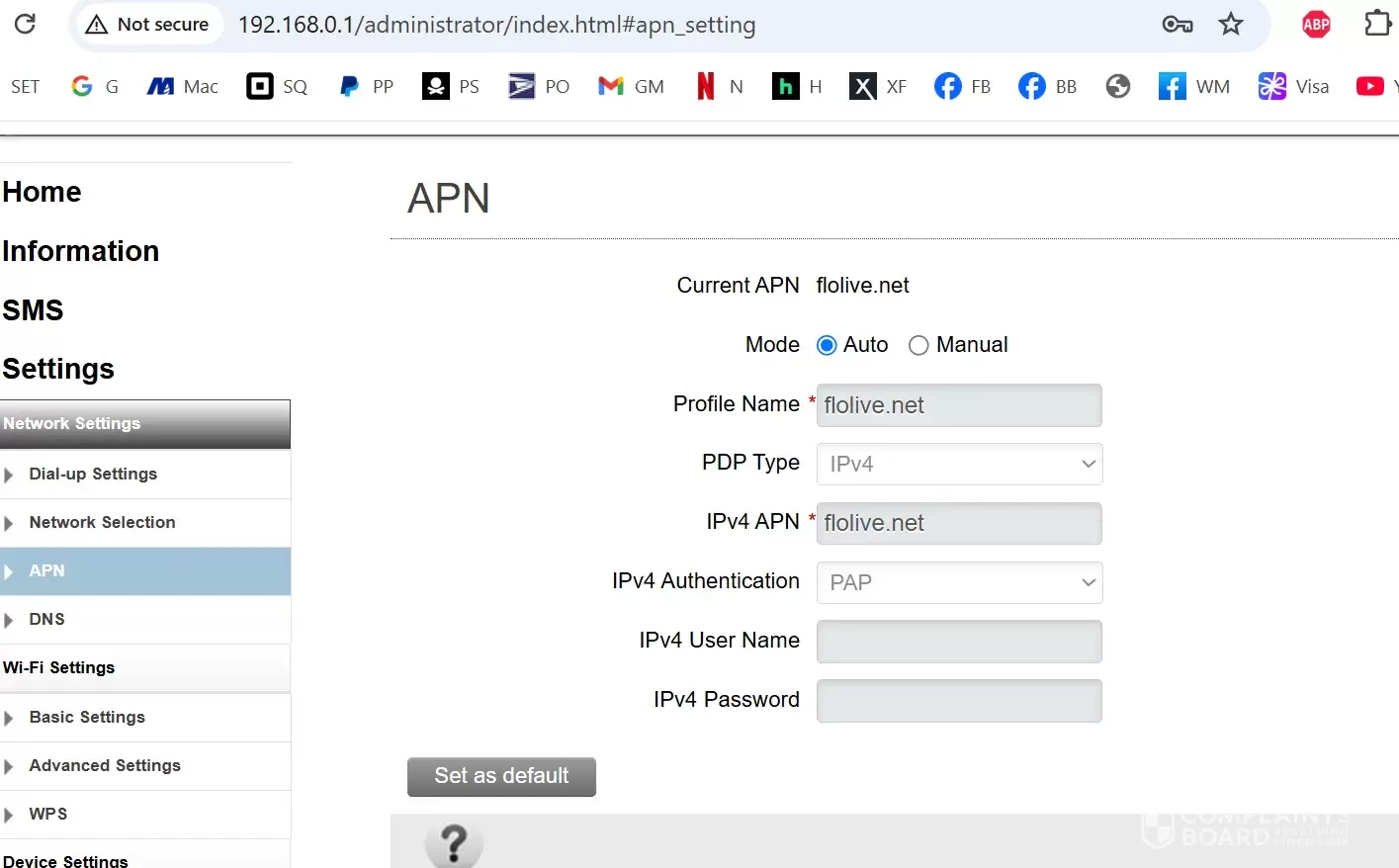Viewport: 1399px width, 868px height.
Task: Expand Dial-up Settings in the sidebar
Action: (93, 475)
